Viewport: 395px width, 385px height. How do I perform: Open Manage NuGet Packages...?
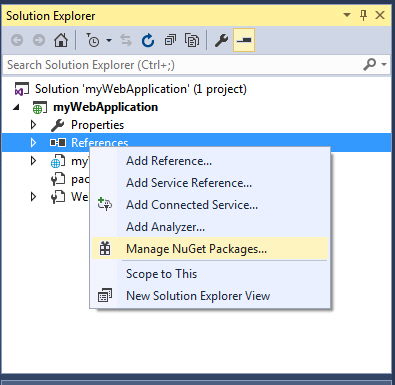pyautogui.click(x=210, y=249)
